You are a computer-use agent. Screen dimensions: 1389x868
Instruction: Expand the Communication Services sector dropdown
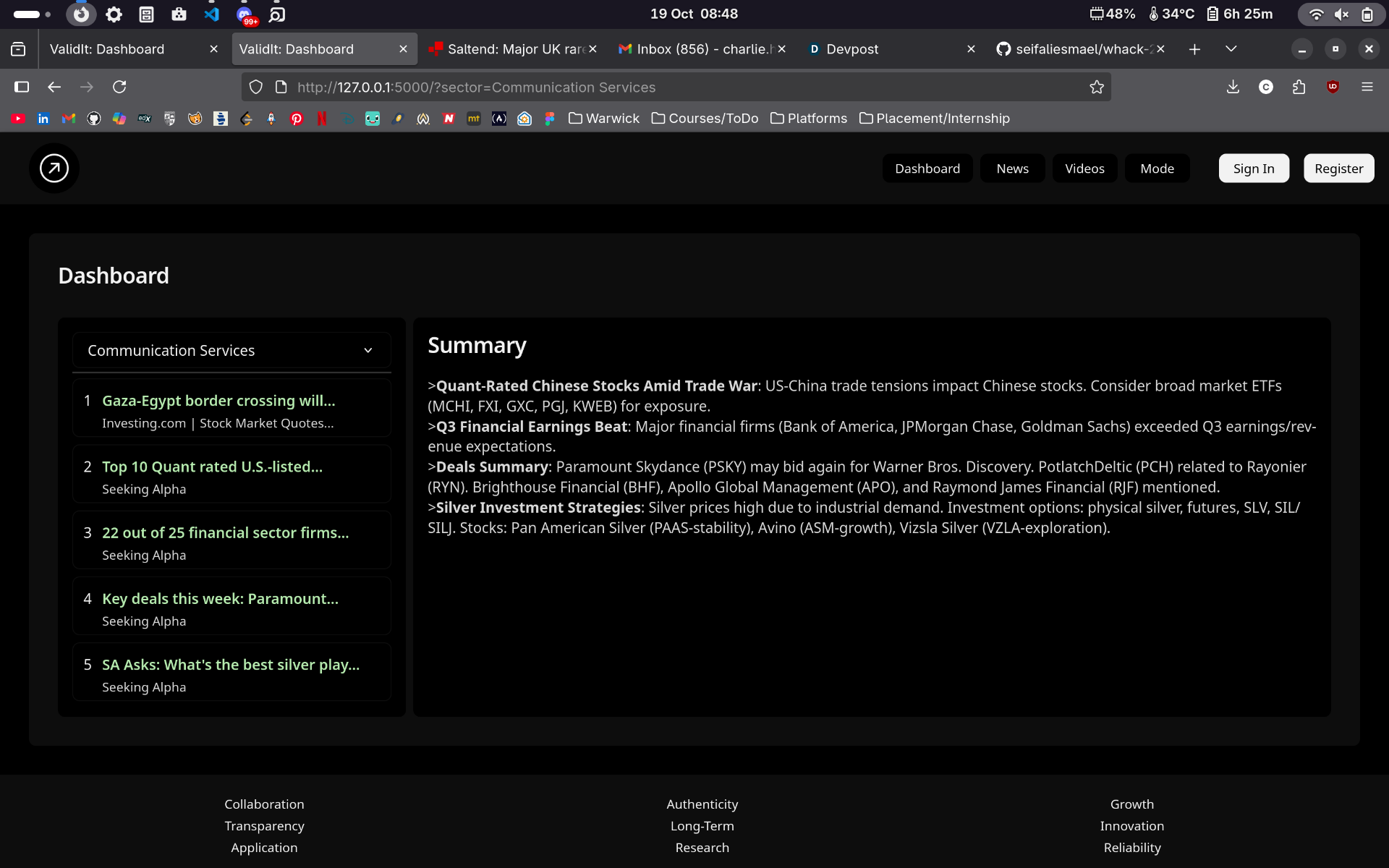[231, 351]
